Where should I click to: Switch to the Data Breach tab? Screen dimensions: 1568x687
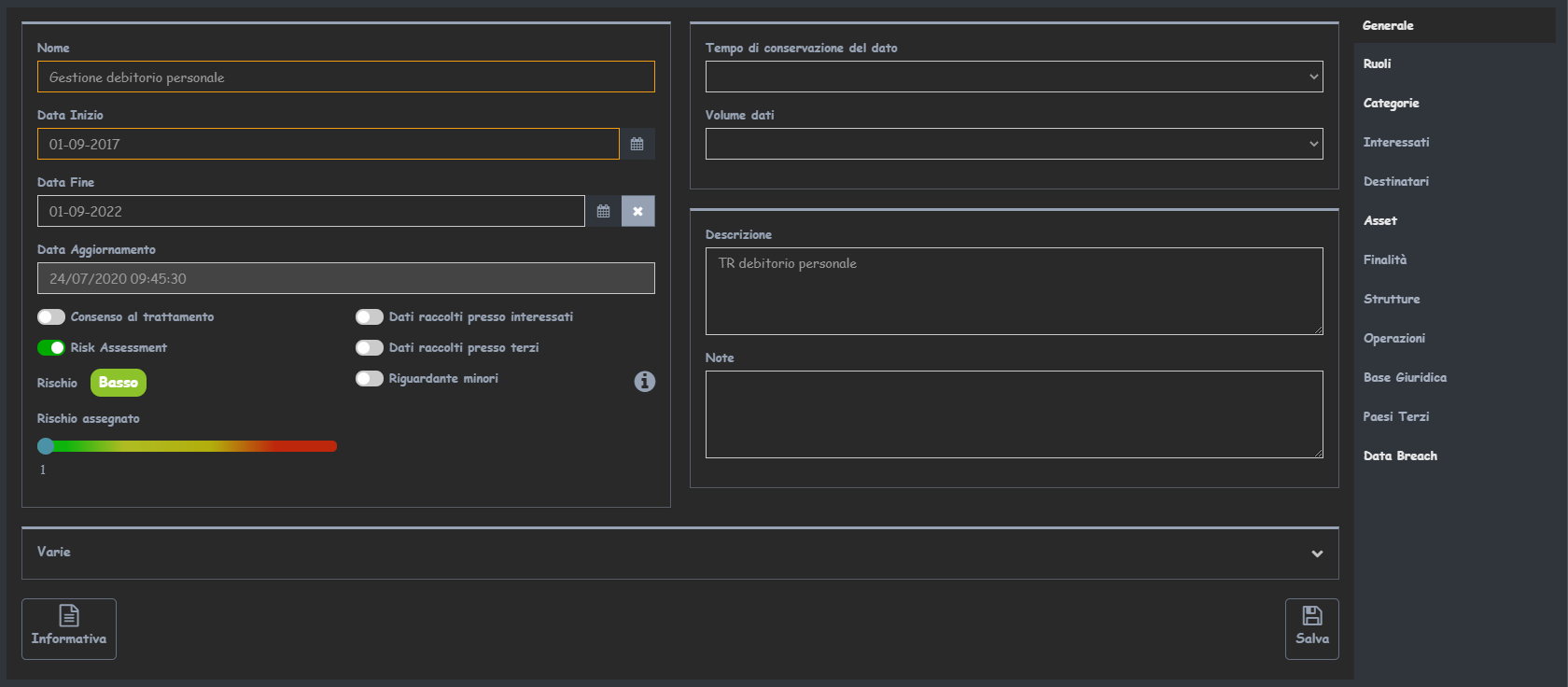(x=1400, y=456)
